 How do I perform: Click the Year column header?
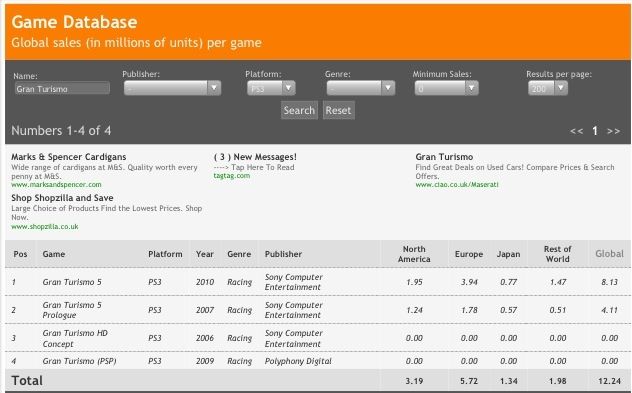[x=205, y=254]
